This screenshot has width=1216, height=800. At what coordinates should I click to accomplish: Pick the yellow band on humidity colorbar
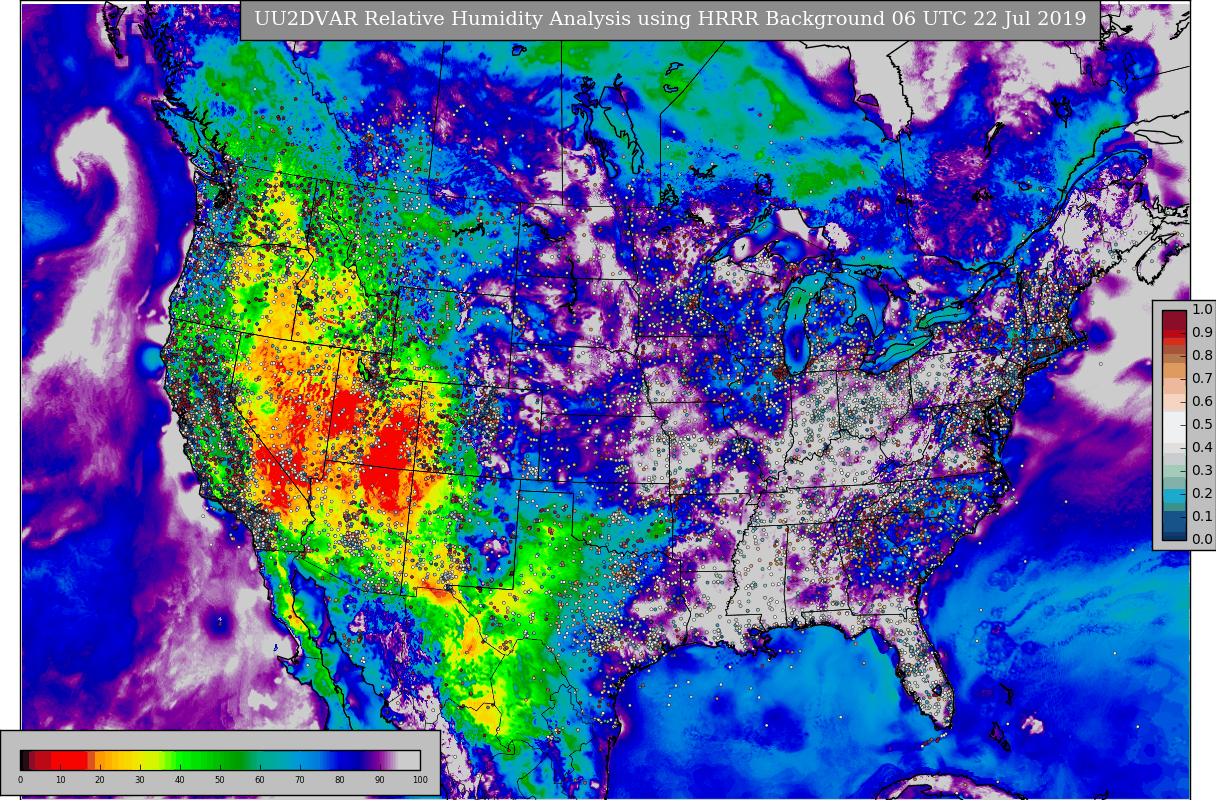(145, 760)
